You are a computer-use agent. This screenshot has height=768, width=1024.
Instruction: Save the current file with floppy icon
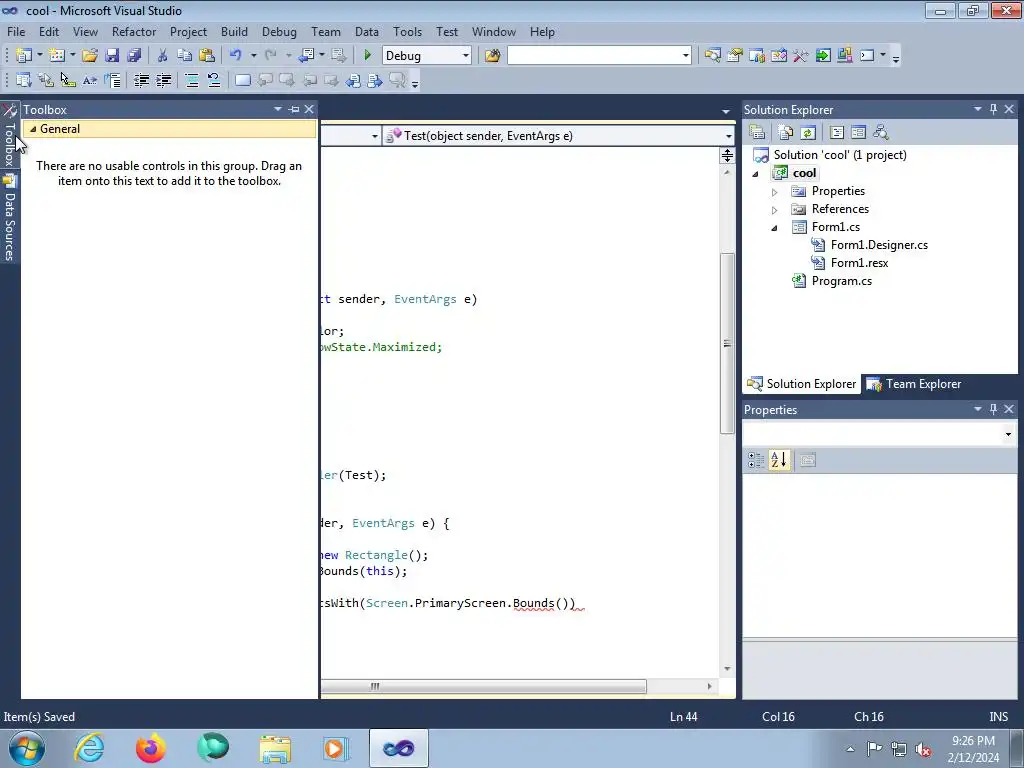112,56
